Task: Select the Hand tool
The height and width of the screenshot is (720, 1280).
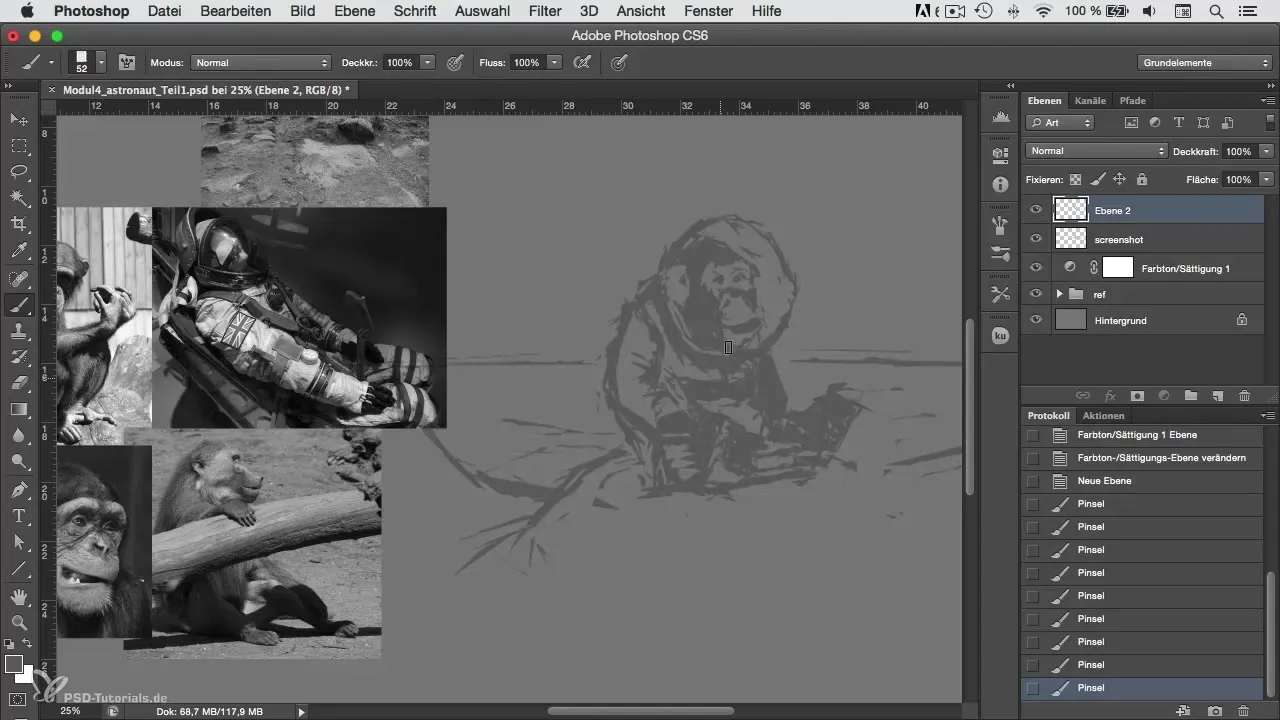Action: click(19, 596)
